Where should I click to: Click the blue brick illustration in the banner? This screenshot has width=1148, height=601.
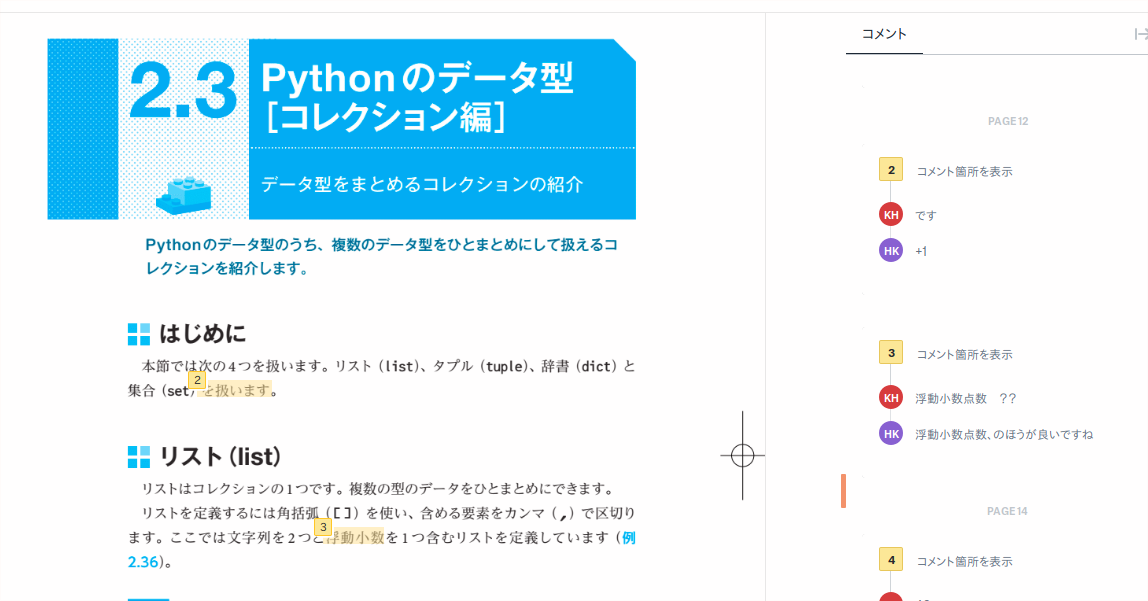pyautogui.click(x=184, y=195)
